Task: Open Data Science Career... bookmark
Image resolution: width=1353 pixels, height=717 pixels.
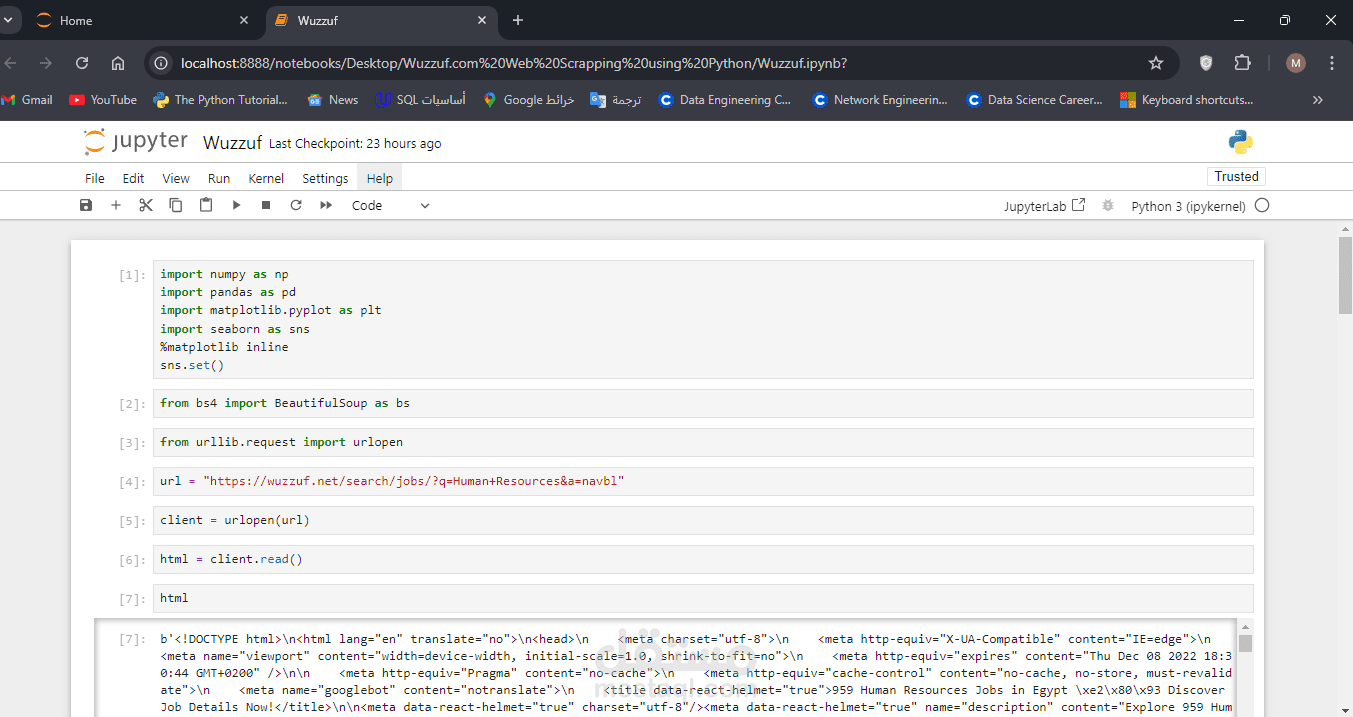Action: click(x=1035, y=100)
